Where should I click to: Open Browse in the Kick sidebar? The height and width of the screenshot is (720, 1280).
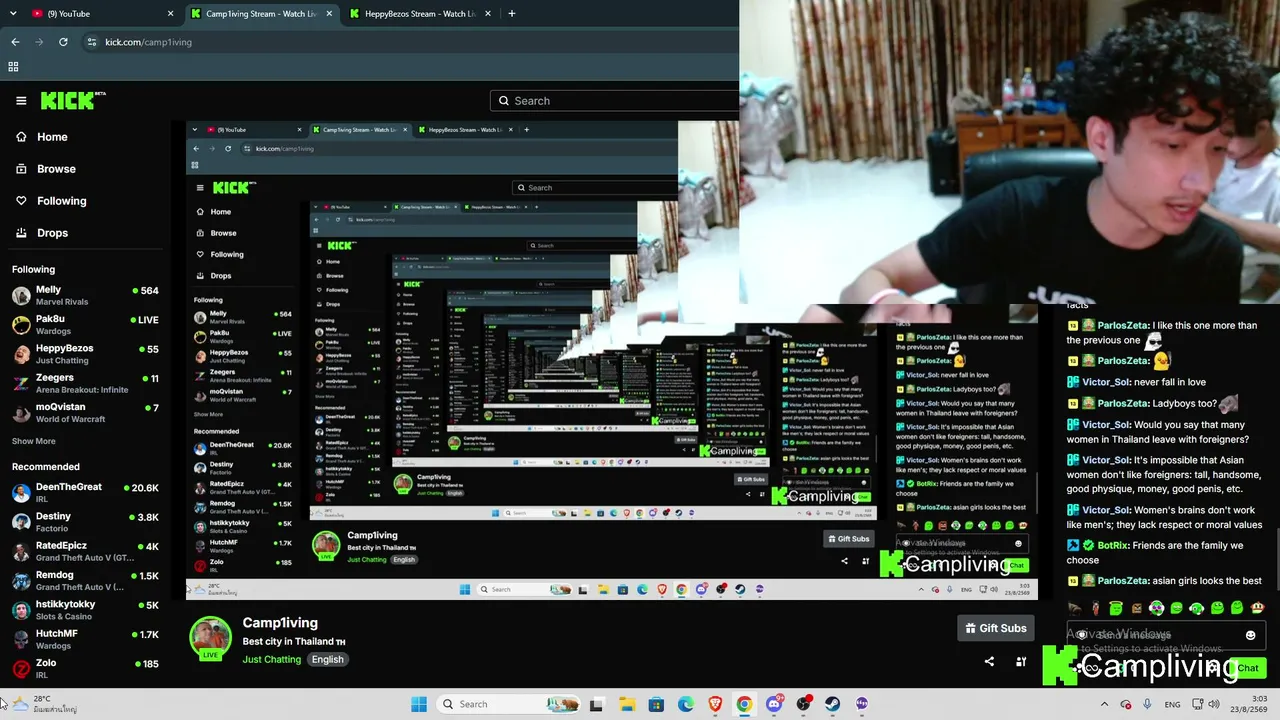click(46, 169)
